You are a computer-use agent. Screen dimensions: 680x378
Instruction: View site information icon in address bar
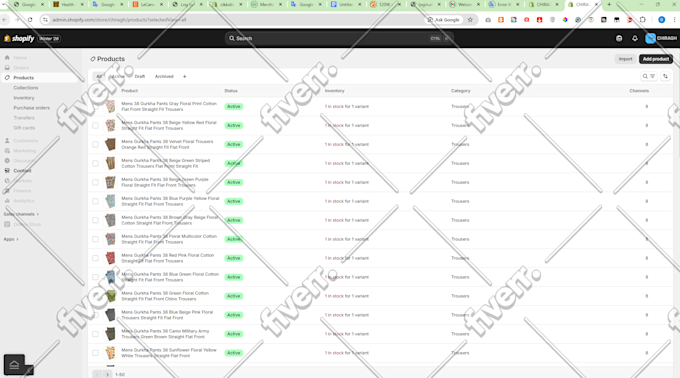pyautogui.click(x=45, y=20)
